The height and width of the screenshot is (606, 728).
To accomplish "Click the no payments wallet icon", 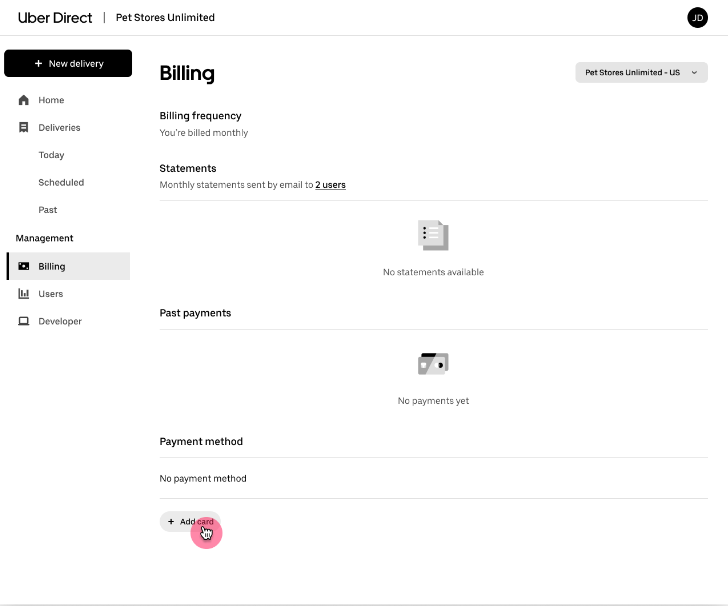I will click(433, 364).
